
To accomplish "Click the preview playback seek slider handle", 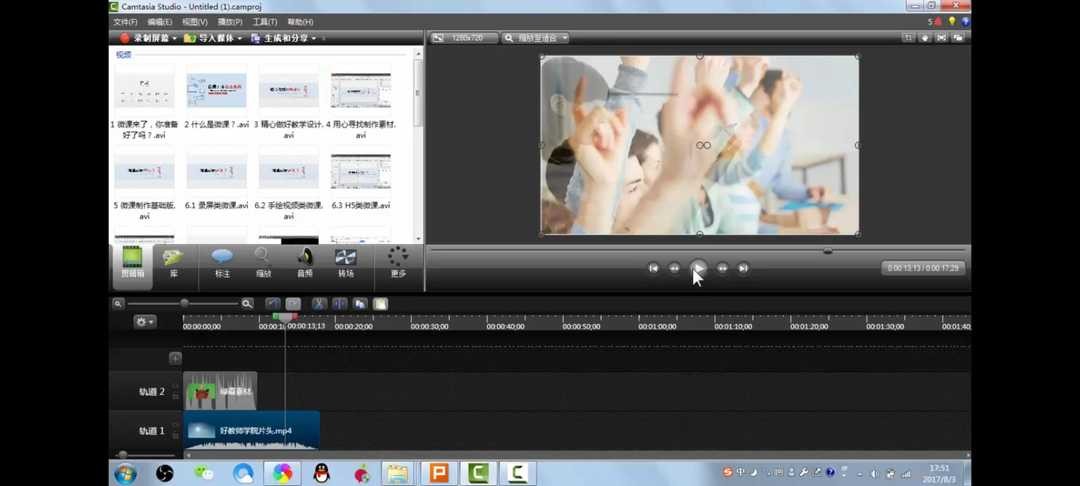I will pos(828,251).
